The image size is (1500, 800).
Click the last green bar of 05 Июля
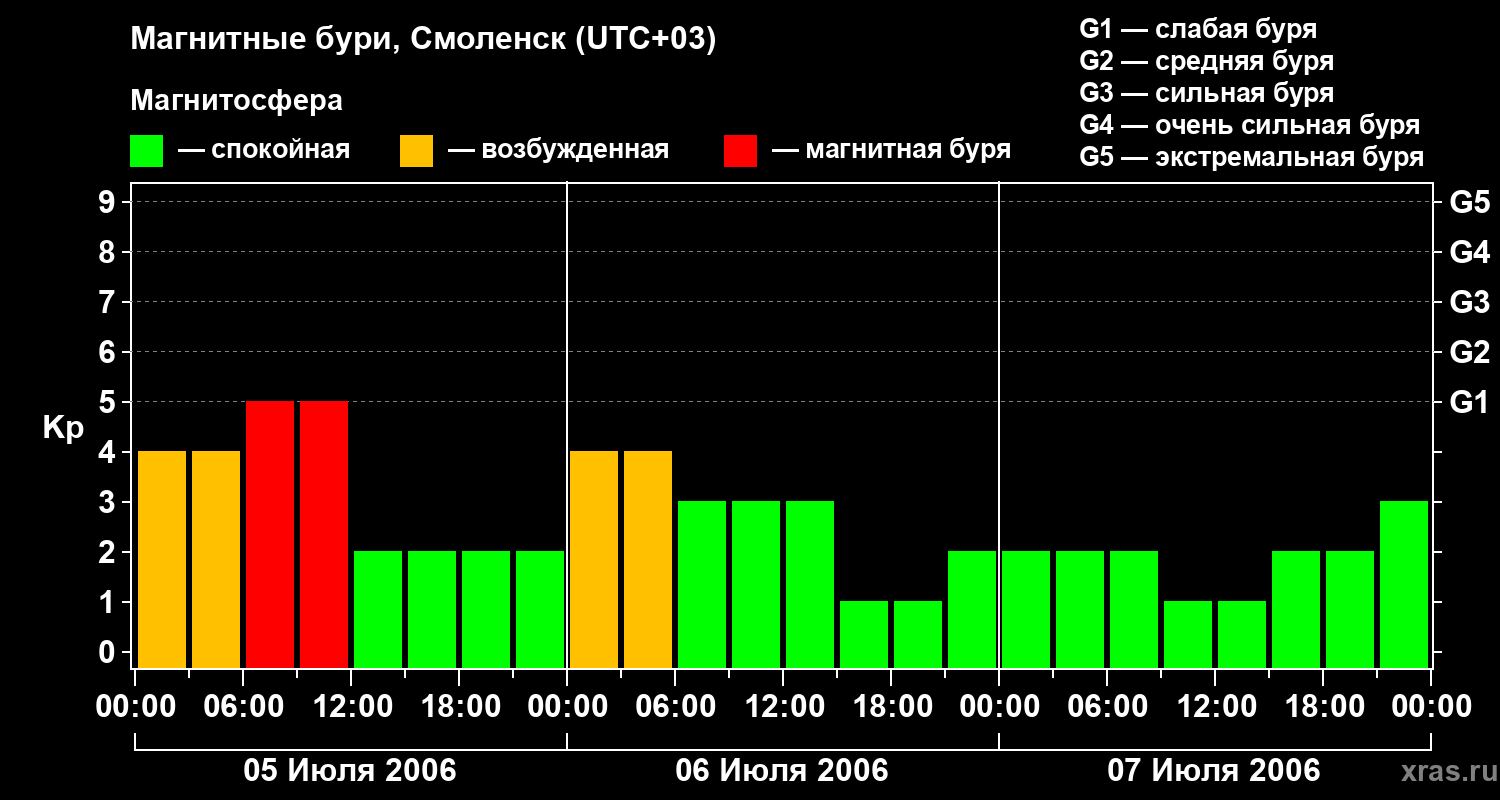click(x=540, y=609)
